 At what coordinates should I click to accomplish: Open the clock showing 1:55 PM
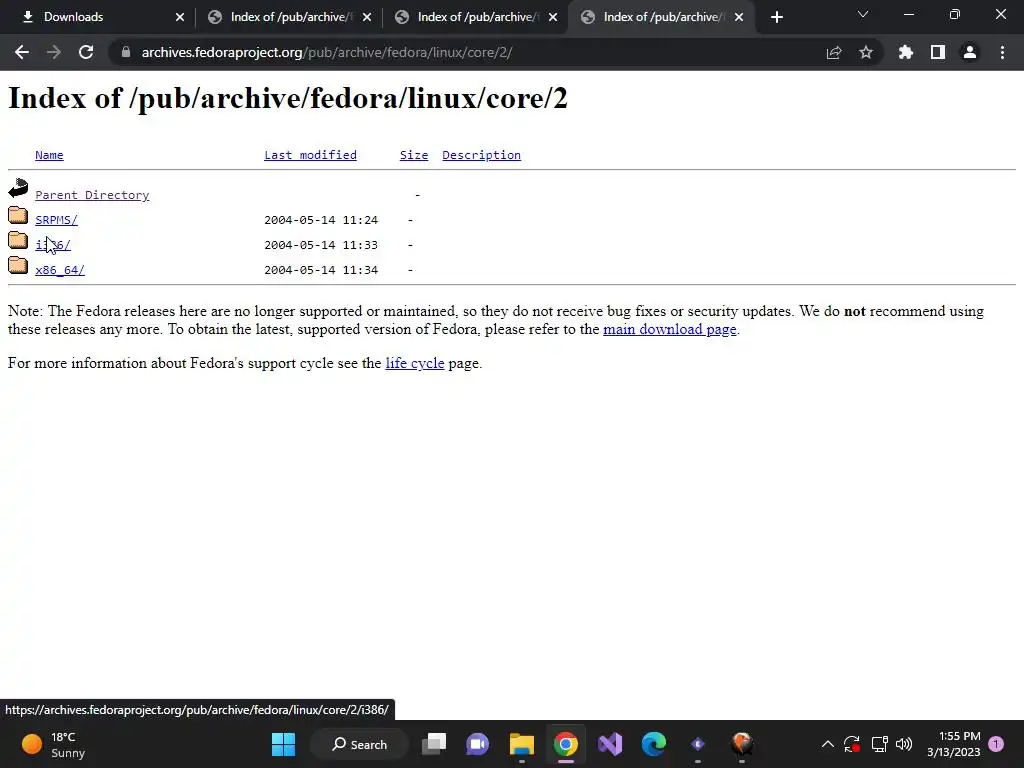(953, 744)
